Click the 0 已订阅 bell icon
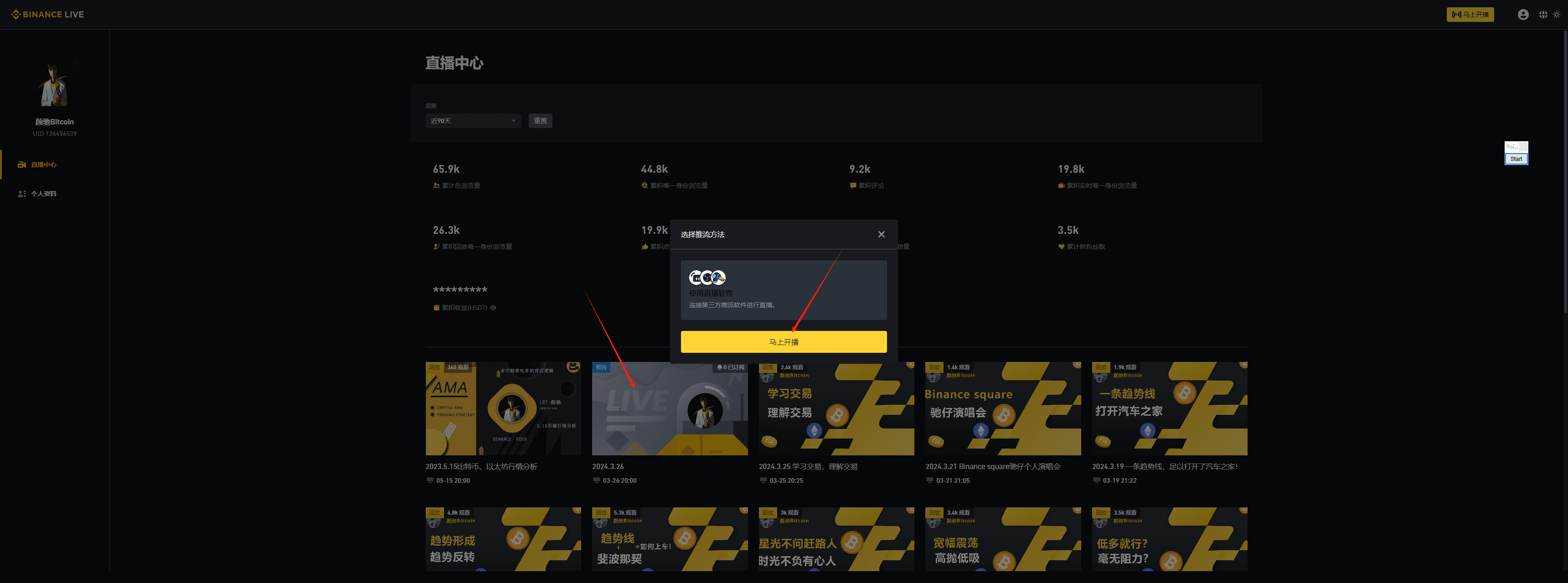Image resolution: width=1568 pixels, height=583 pixels. (719, 367)
